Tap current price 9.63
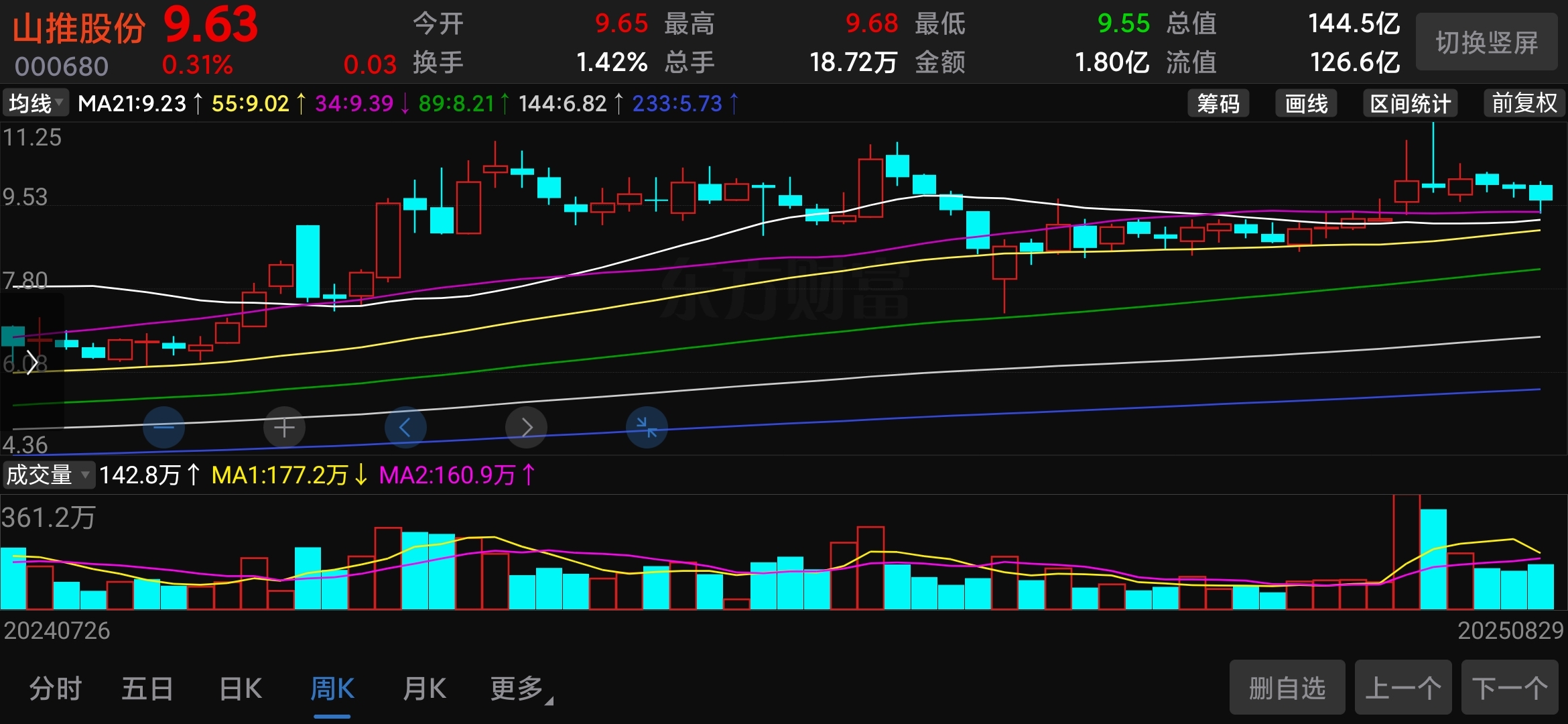1568x724 pixels. (x=211, y=25)
